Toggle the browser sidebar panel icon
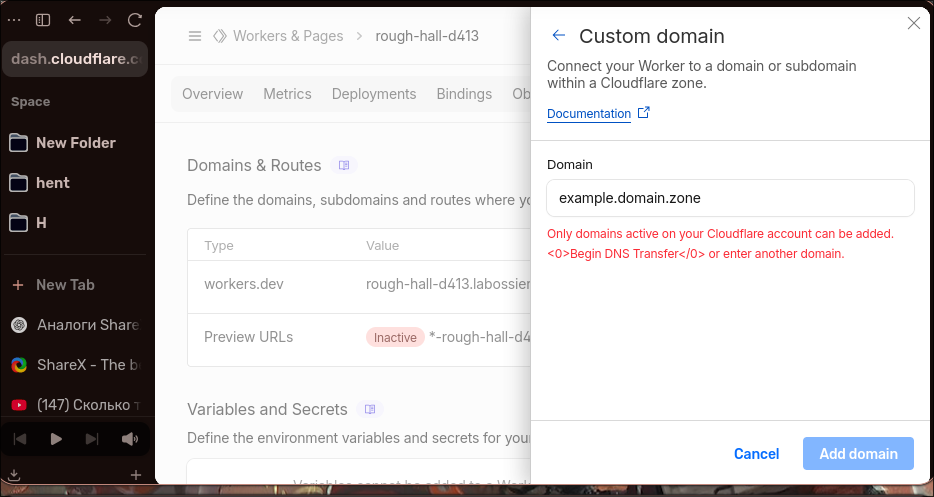Image resolution: width=934 pixels, height=497 pixels. click(x=43, y=19)
